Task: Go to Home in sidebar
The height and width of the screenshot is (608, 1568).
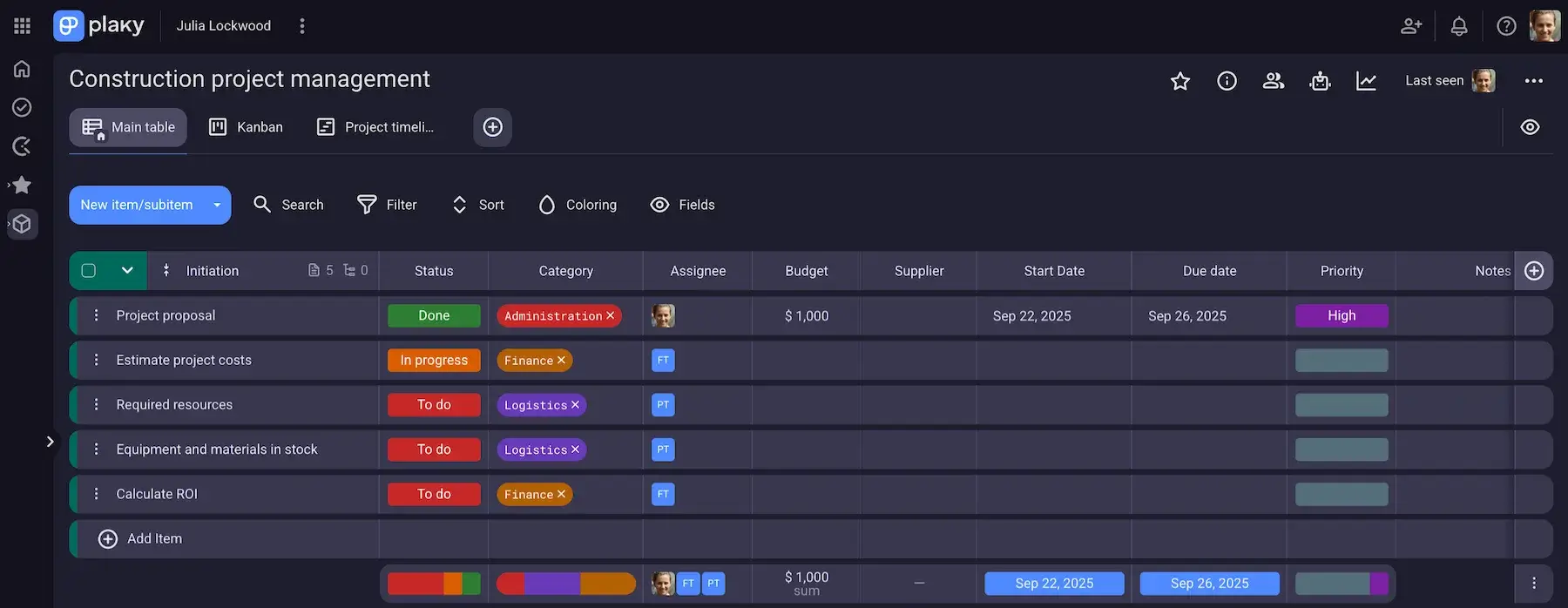Action: pos(22,69)
